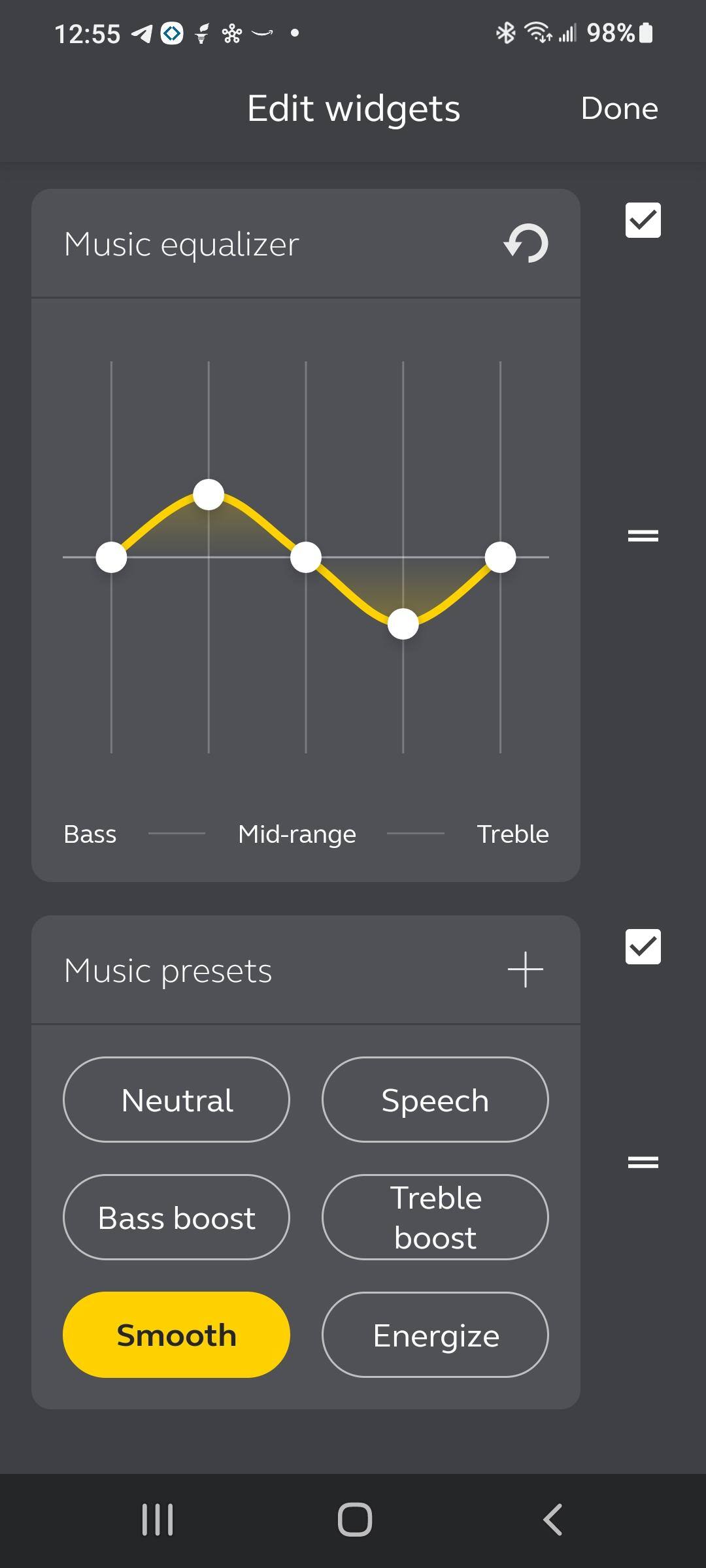Uncheck the Music equalizer widget checkbox
Viewport: 706px width, 1568px height.
click(x=643, y=220)
